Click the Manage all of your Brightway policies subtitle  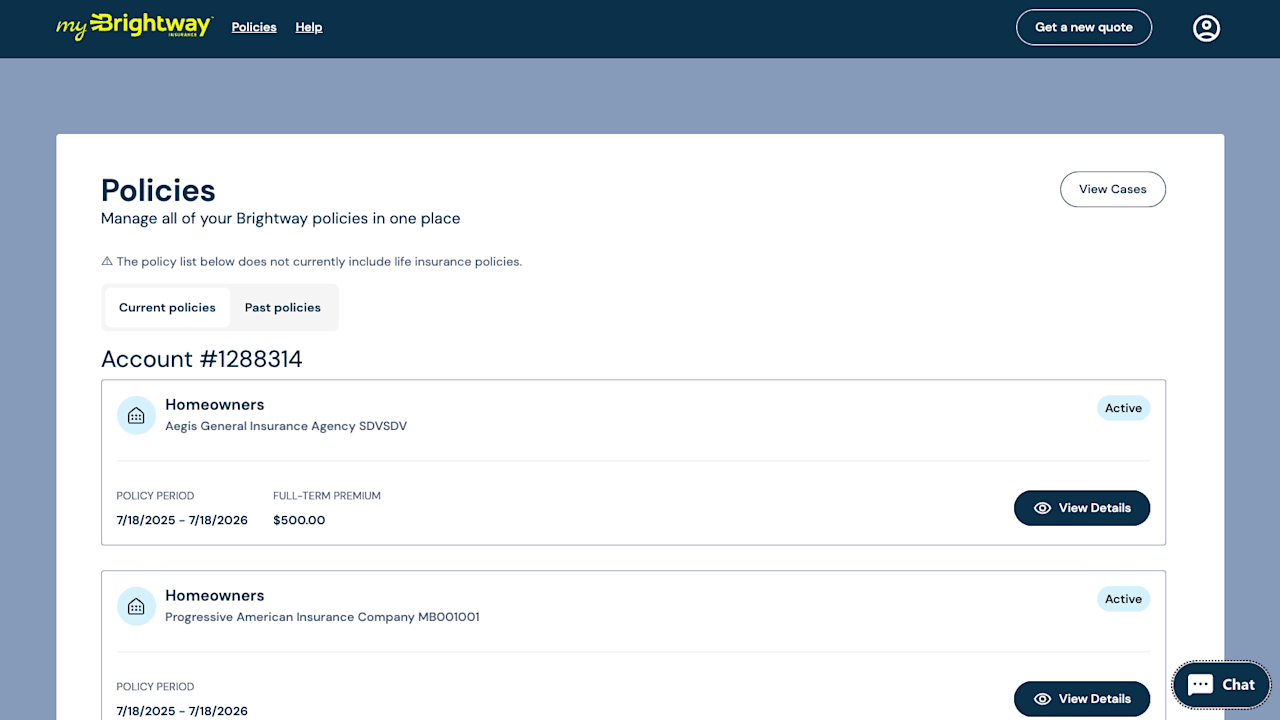281,218
